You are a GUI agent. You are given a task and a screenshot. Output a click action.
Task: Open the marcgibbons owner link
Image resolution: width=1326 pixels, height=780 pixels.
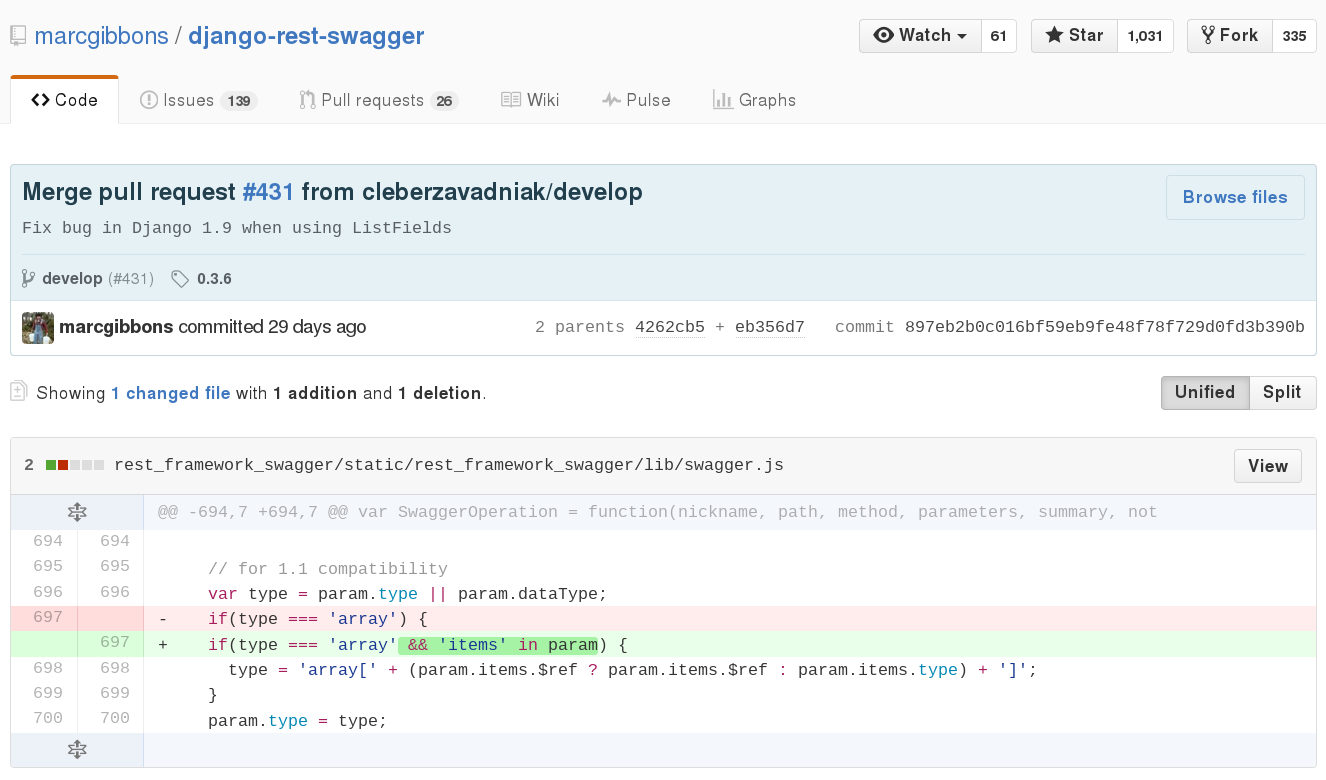coord(101,36)
